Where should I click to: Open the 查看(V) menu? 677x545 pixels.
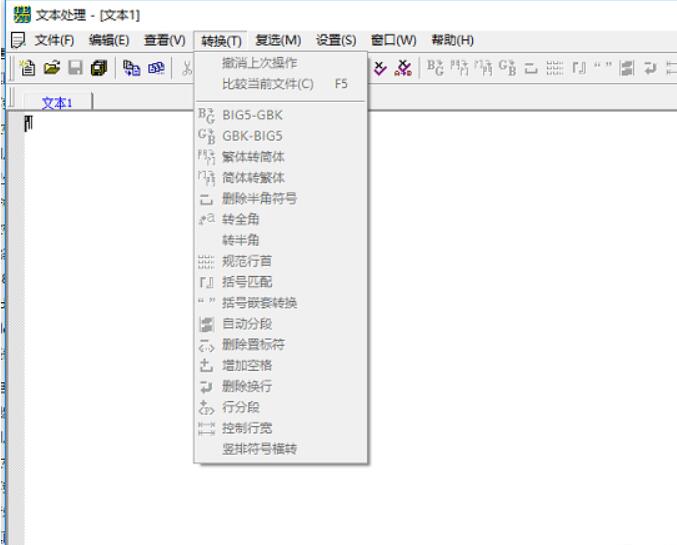click(165, 41)
